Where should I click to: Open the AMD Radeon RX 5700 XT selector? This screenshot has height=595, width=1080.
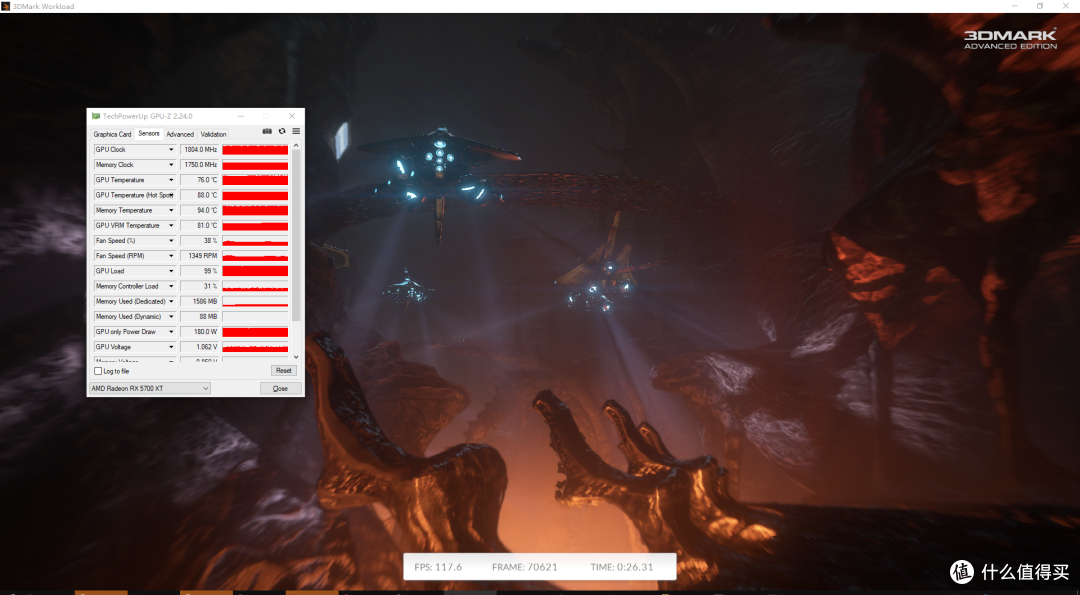(x=149, y=388)
